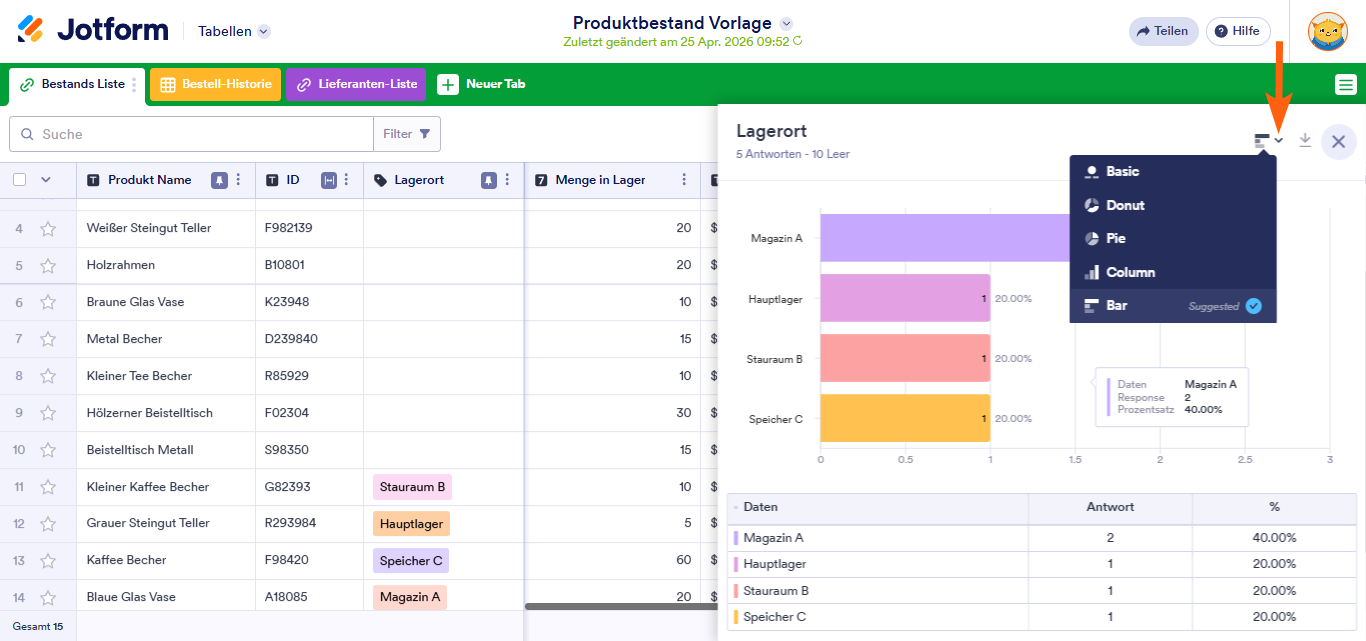Open Menge in Lager column options
Viewport: 1366px width, 641px height.
[x=684, y=180]
